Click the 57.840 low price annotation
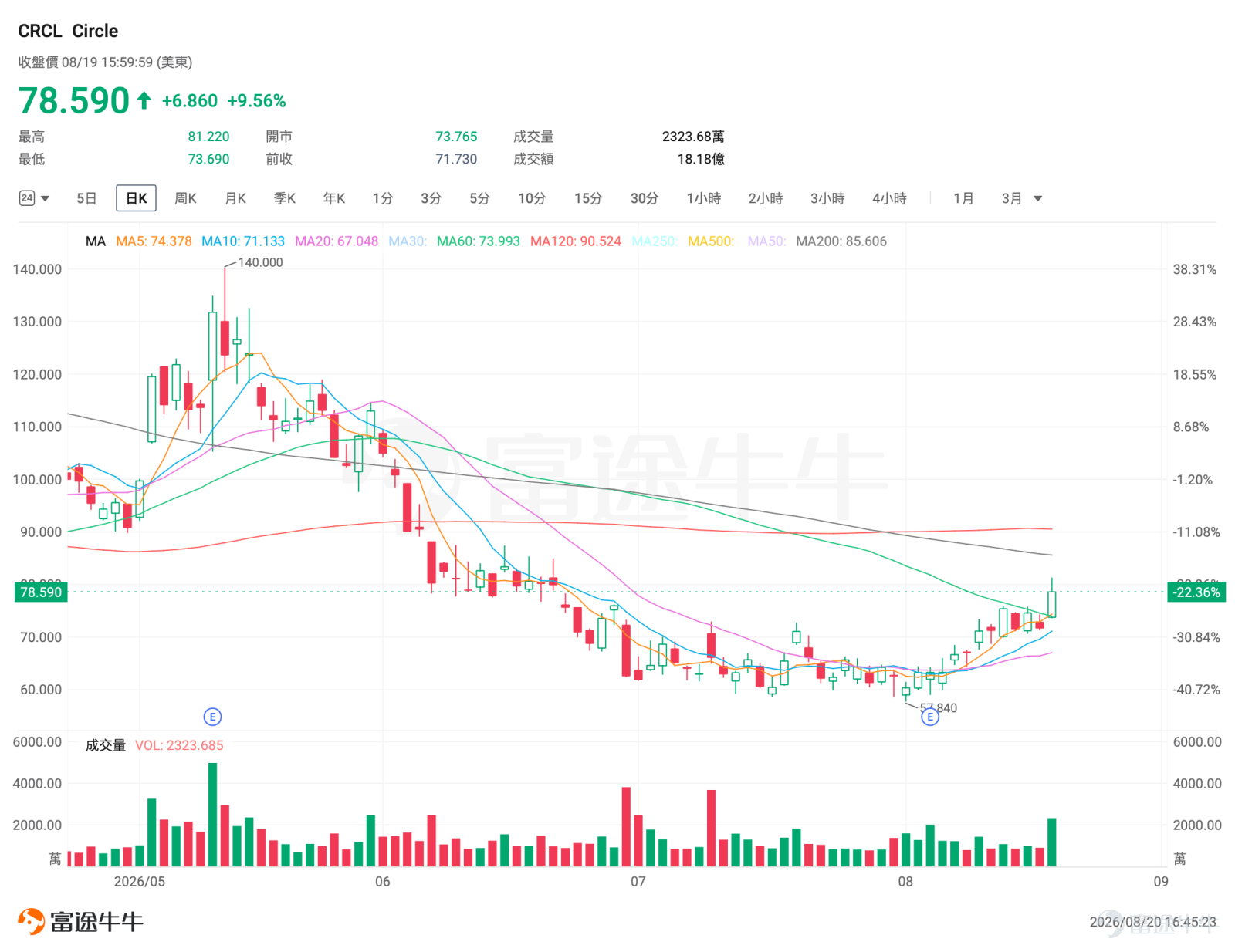The image size is (1235, 952). tap(938, 707)
